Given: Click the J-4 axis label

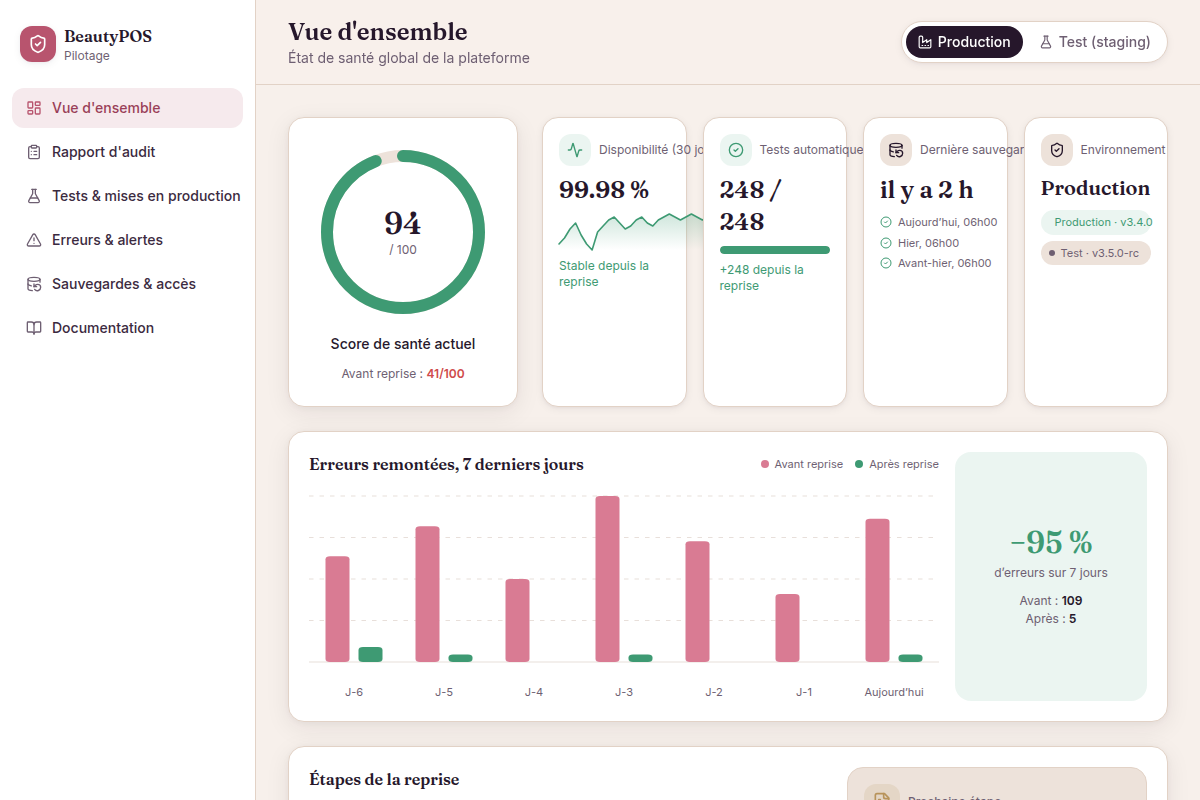Looking at the screenshot, I should coord(534,692).
